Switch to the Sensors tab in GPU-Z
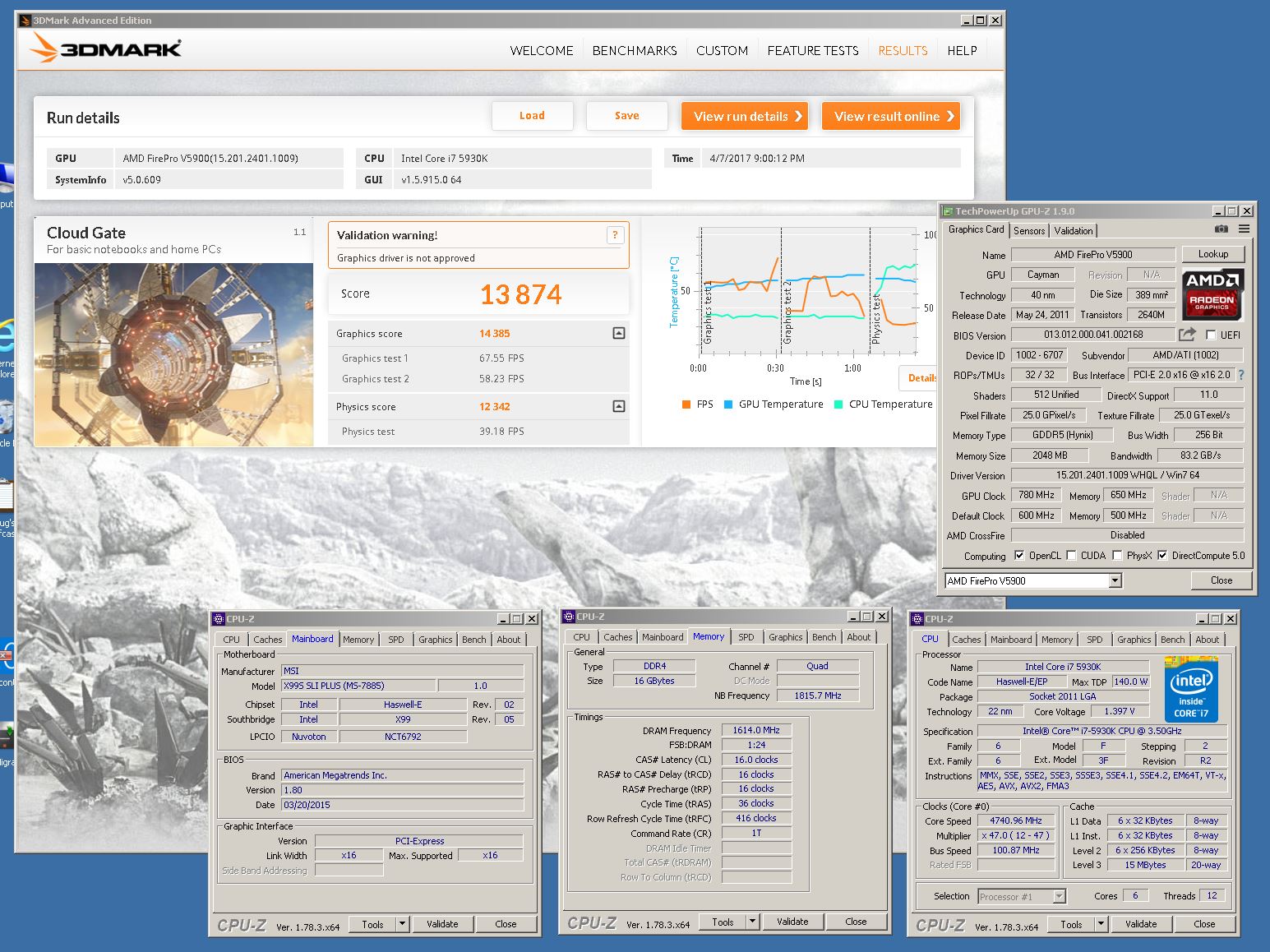Image resolution: width=1270 pixels, height=952 pixels. click(1029, 231)
